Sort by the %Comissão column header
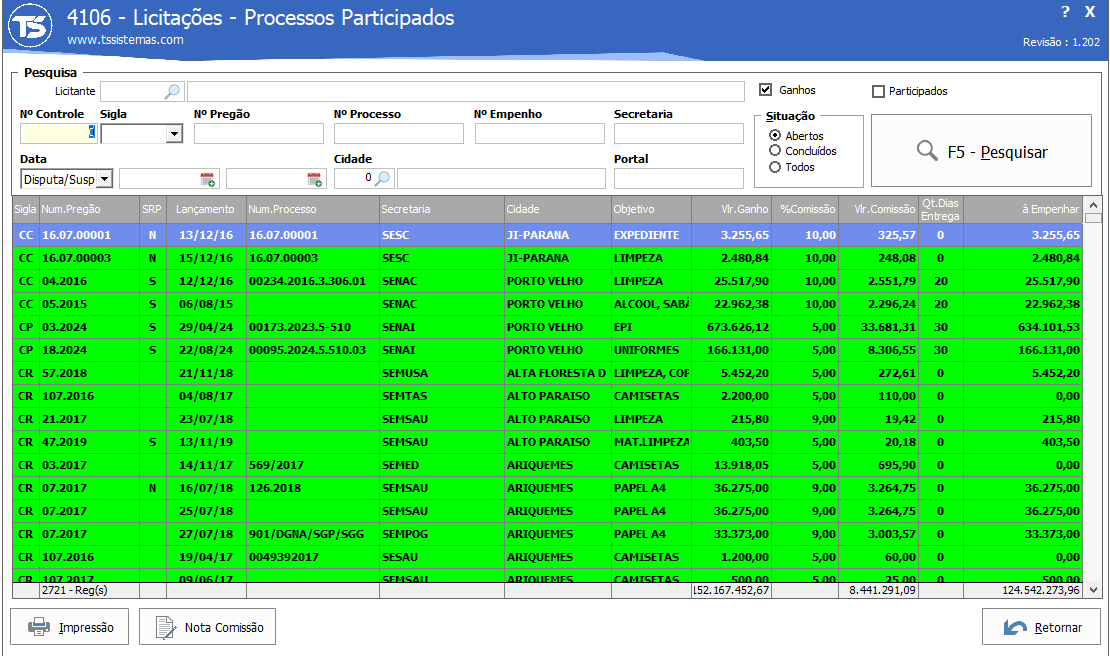 click(805, 210)
